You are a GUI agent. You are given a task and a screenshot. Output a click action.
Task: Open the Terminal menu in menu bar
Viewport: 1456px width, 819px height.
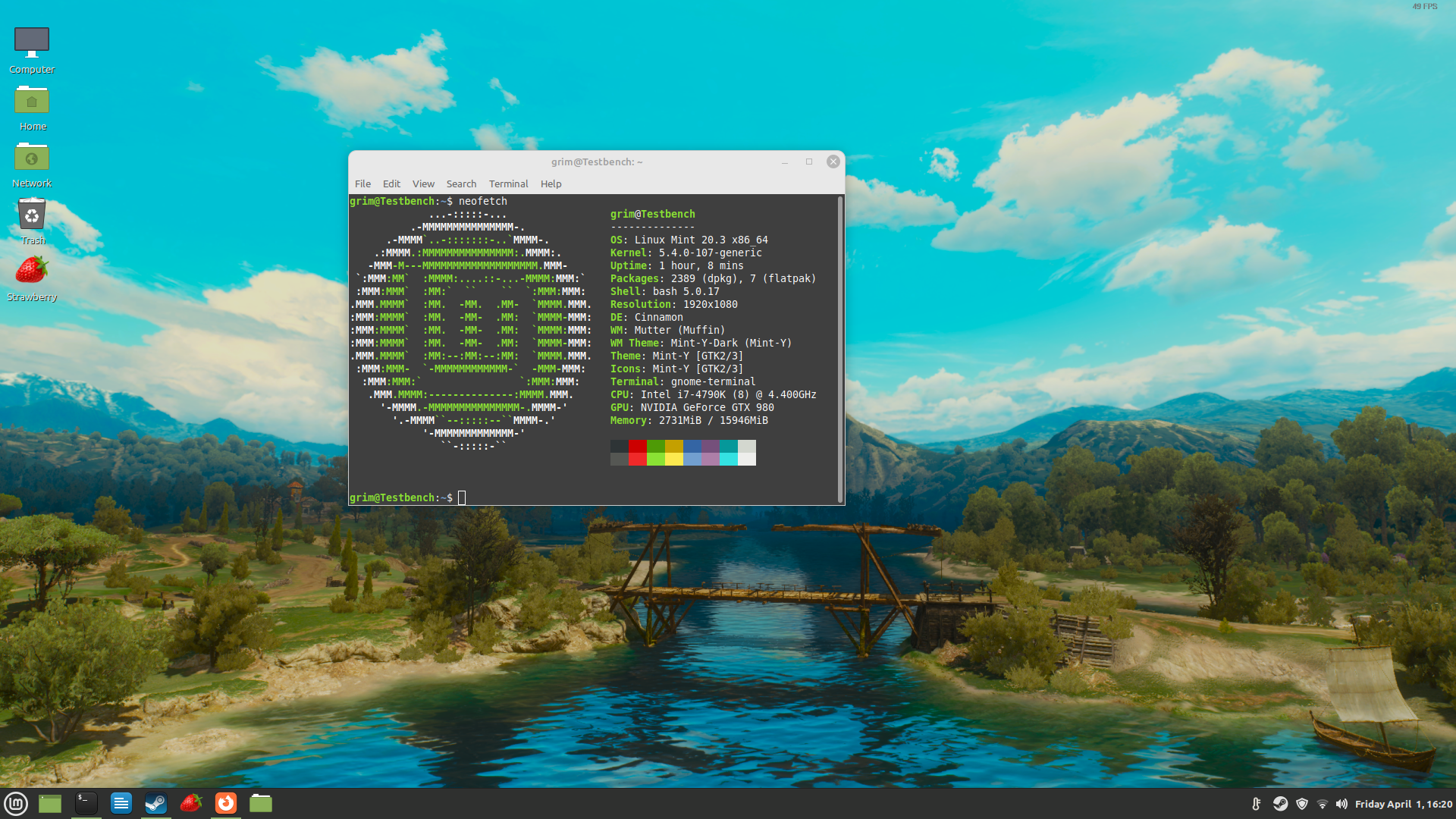tap(508, 184)
